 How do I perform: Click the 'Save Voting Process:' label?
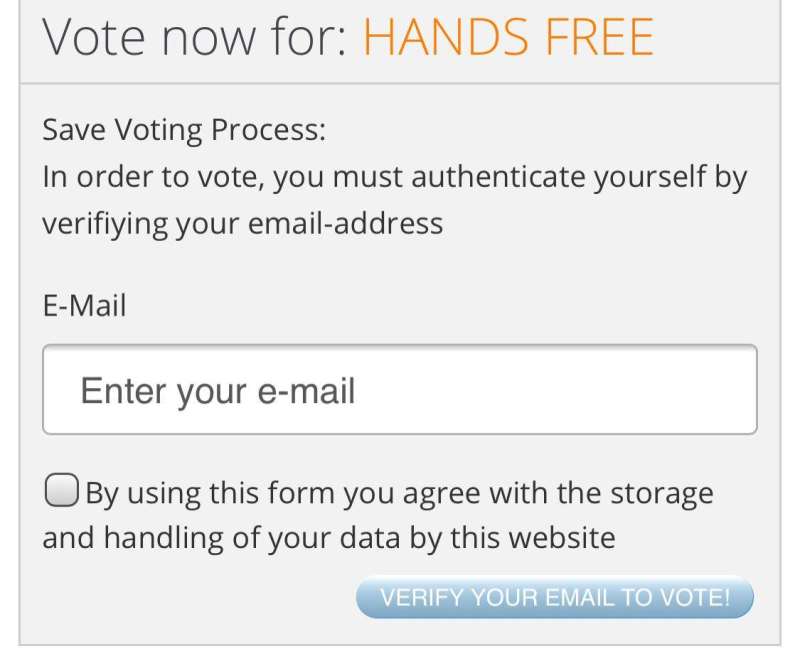[184, 131]
